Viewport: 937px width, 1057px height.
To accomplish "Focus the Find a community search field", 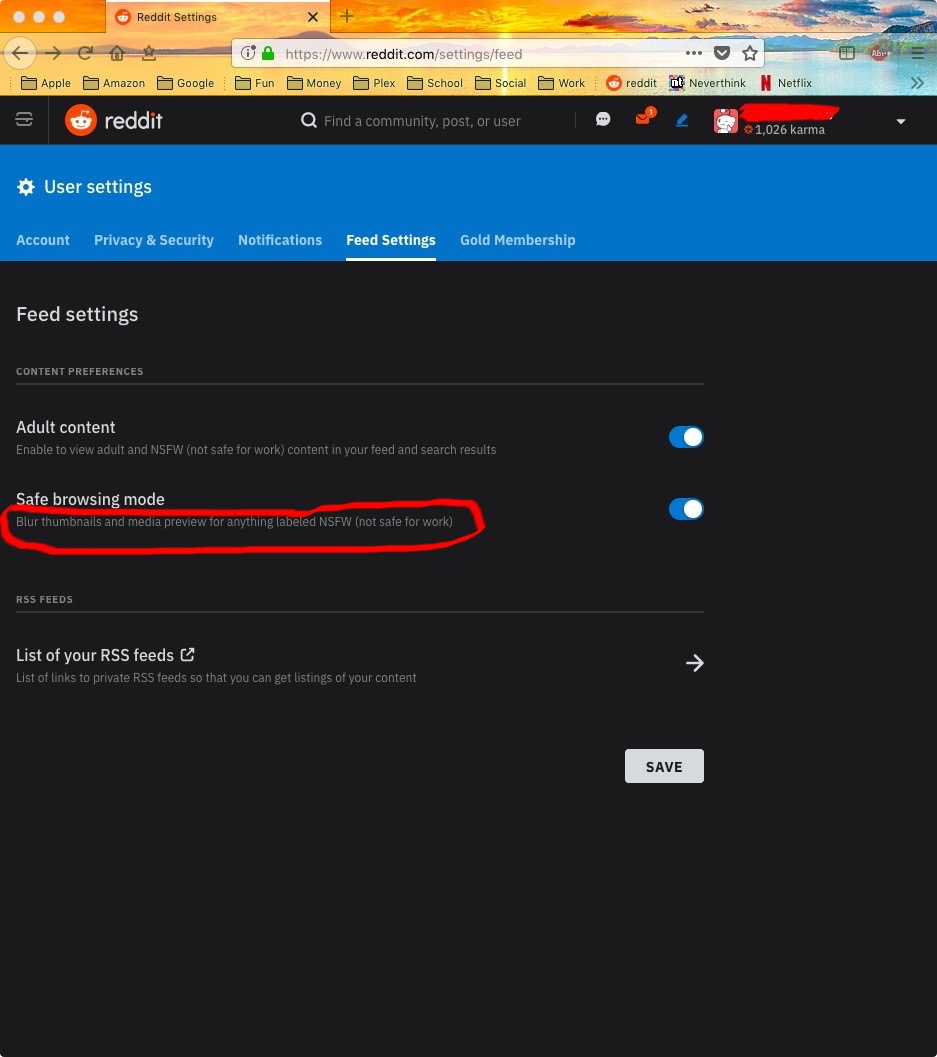I will pyautogui.click(x=434, y=121).
